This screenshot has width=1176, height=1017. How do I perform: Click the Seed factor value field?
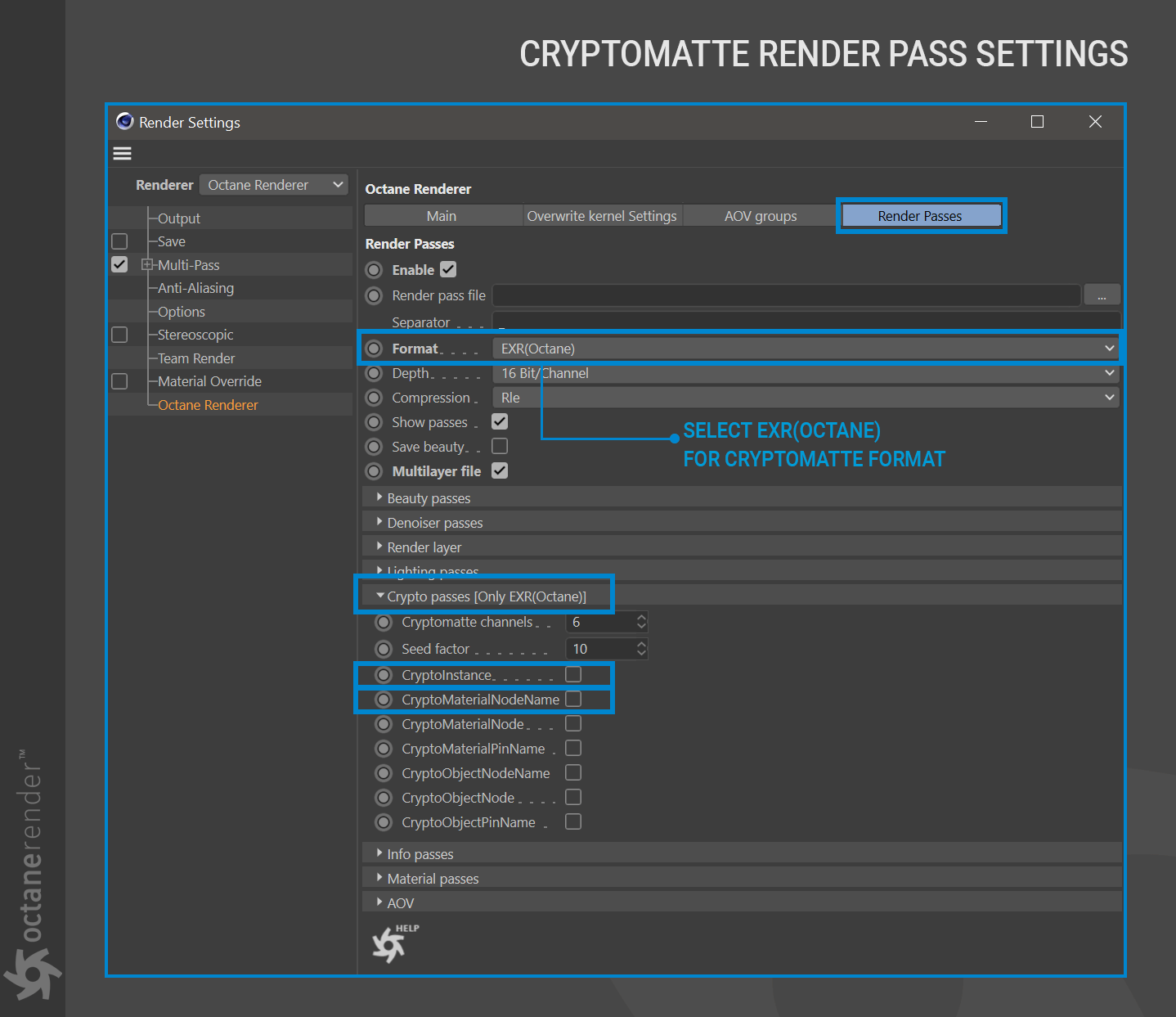pos(600,649)
